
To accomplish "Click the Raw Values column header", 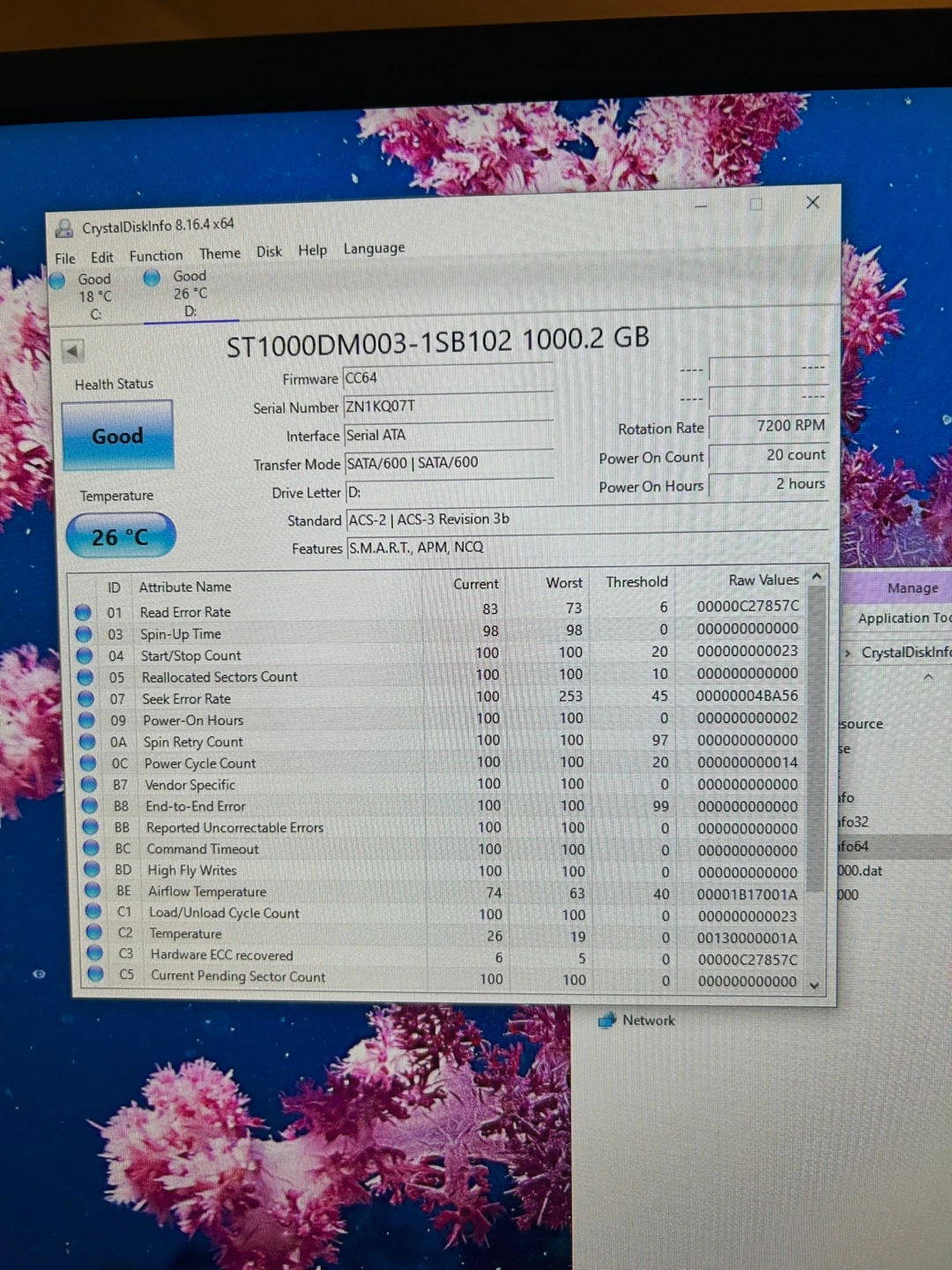I will (x=763, y=580).
